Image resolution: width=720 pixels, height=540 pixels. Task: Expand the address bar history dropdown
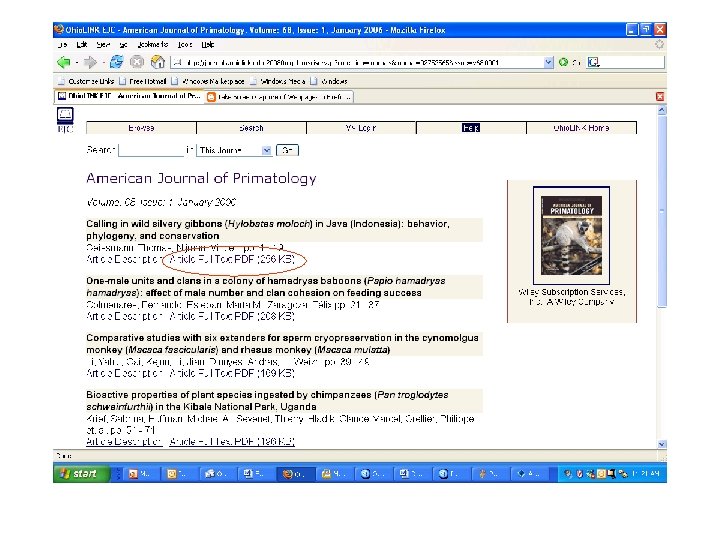(x=548, y=62)
